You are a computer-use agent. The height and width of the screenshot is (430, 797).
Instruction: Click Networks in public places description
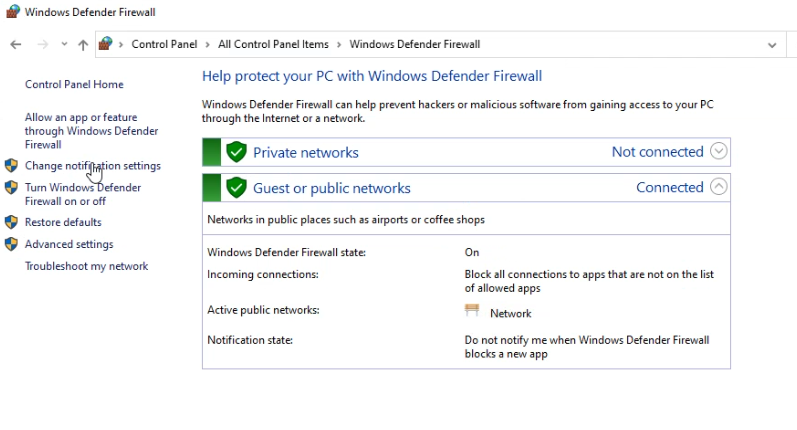tap(346, 220)
